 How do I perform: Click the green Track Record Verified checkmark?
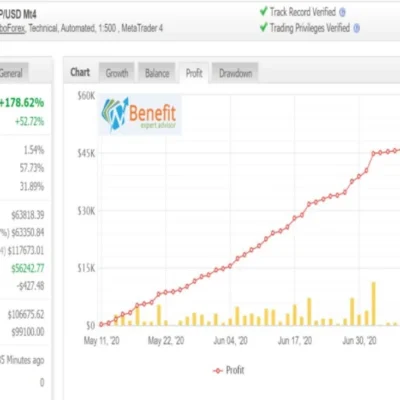pos(264,12)
